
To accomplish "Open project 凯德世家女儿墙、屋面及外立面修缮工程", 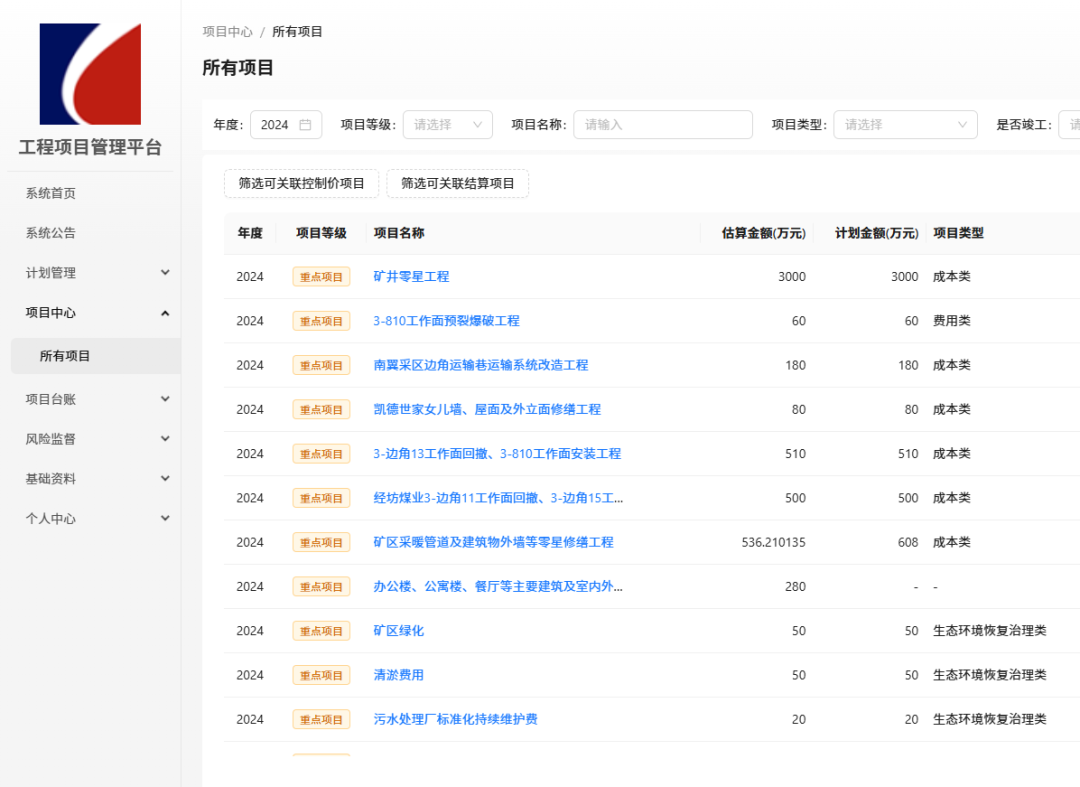I will tap(487, 410).
